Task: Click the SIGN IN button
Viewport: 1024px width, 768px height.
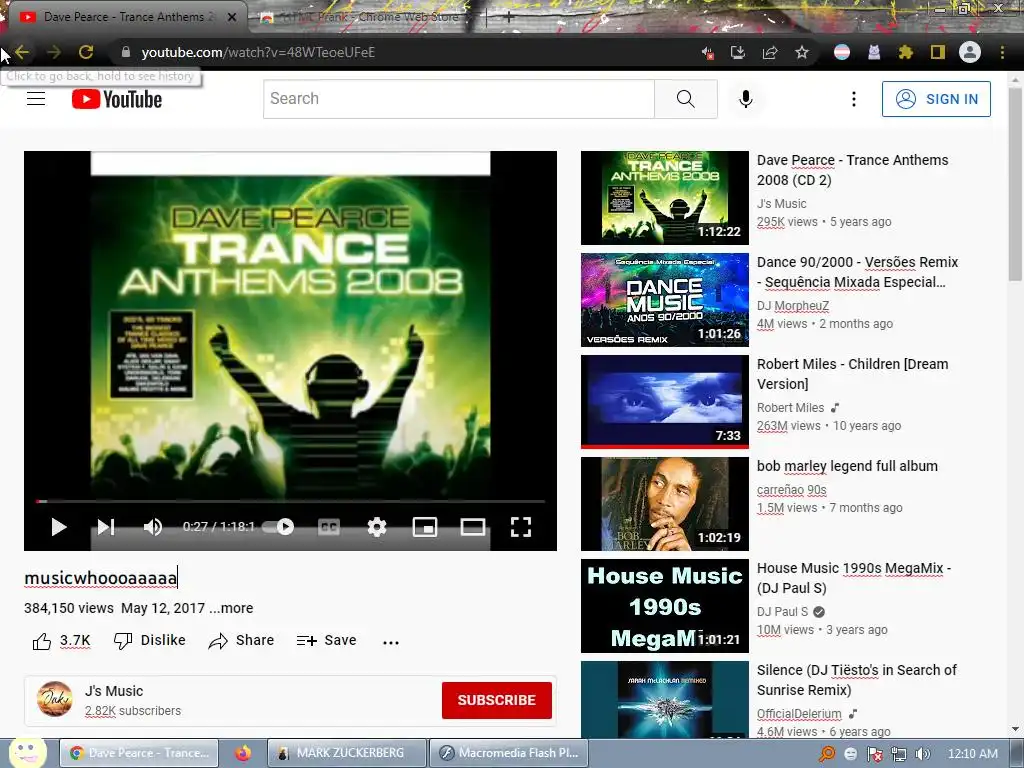Action: point(936,99)
